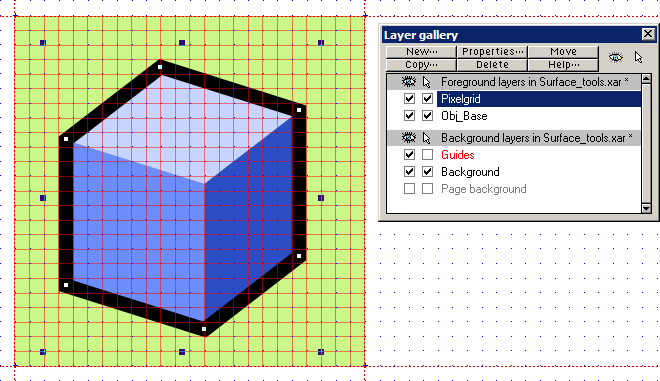
Task: Click the all-visible eye icon beside Move
Action: 616,57
